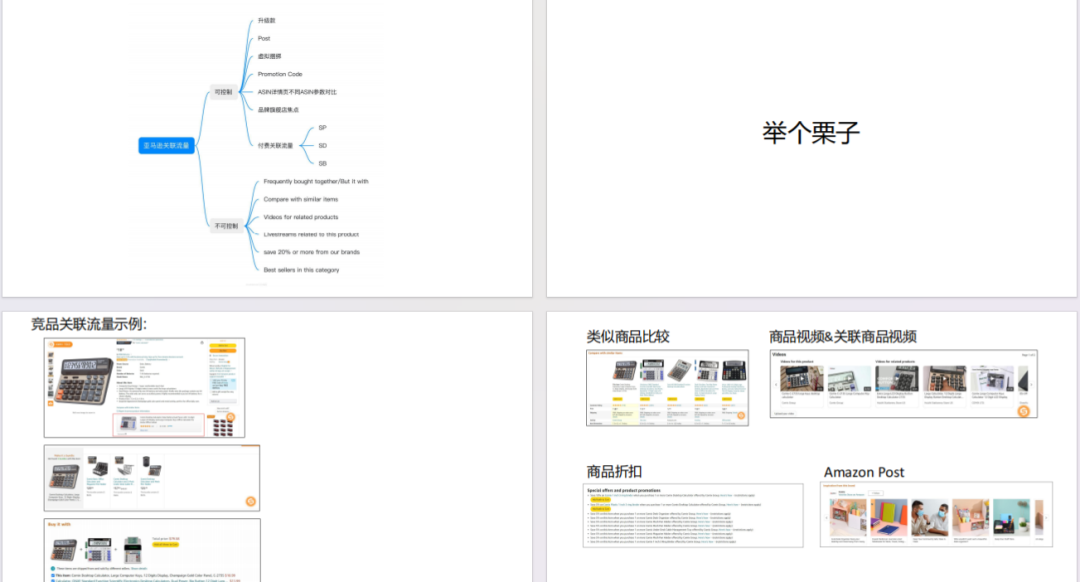Open the similar items comparison screenshot
The height and width of the screenshot is (582, 1080).
(667, 388)
